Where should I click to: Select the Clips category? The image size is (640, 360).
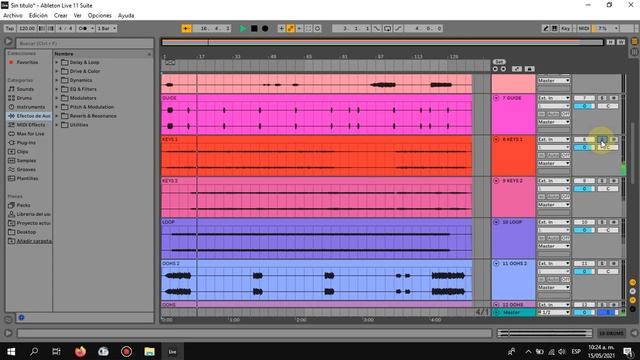22,152
